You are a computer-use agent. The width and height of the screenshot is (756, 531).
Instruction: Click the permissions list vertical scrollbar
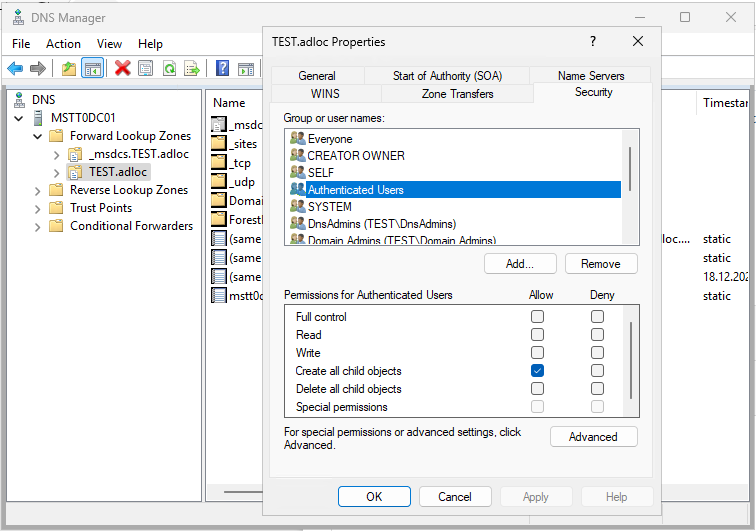(630, 360)
